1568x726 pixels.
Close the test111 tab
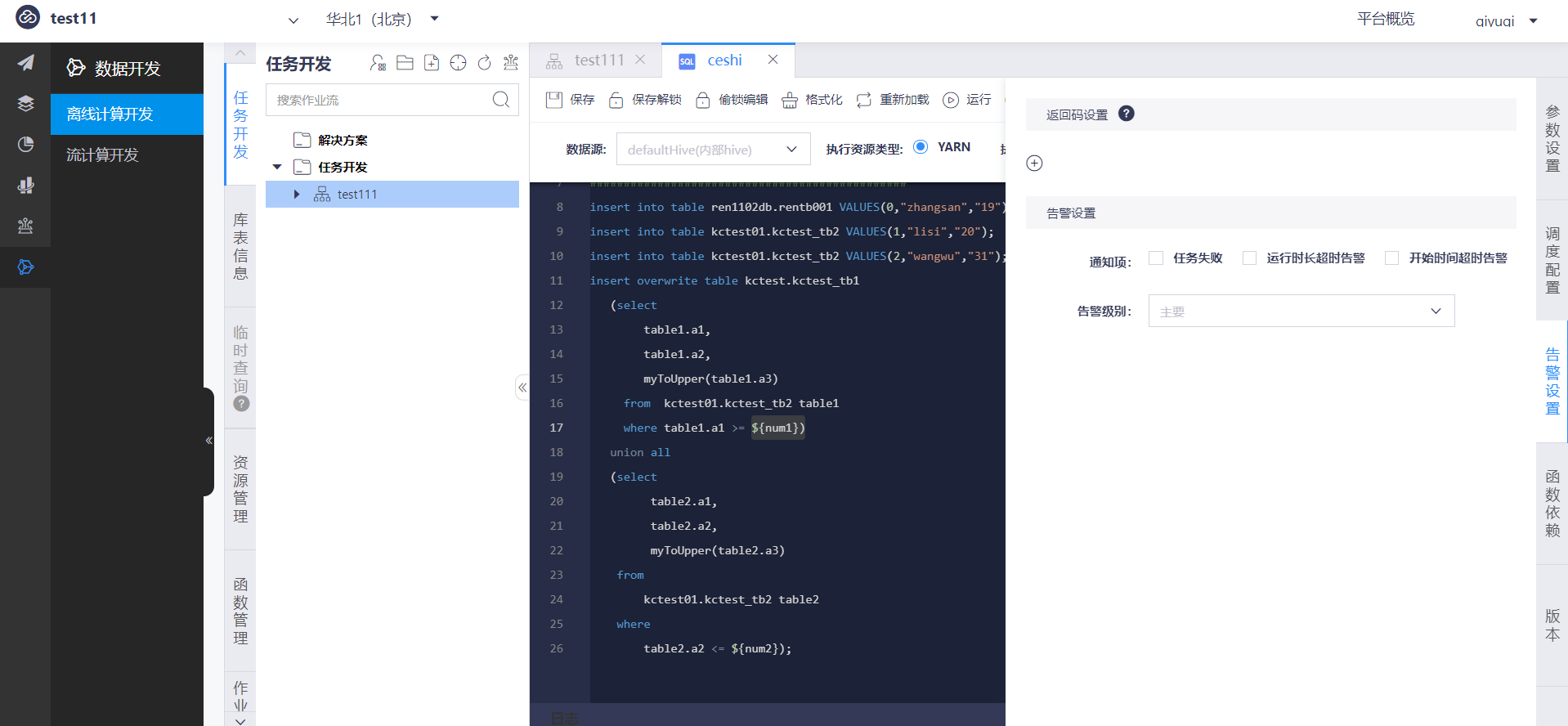[640, 60]
